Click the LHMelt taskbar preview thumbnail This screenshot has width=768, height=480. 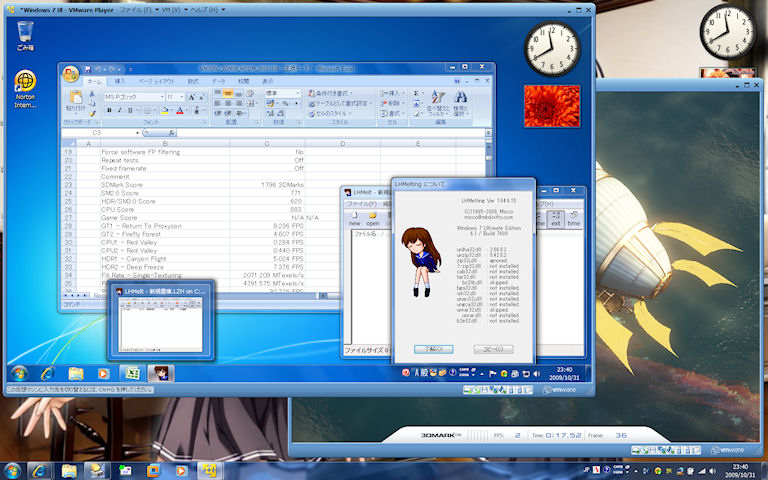(x=161, y=321)
